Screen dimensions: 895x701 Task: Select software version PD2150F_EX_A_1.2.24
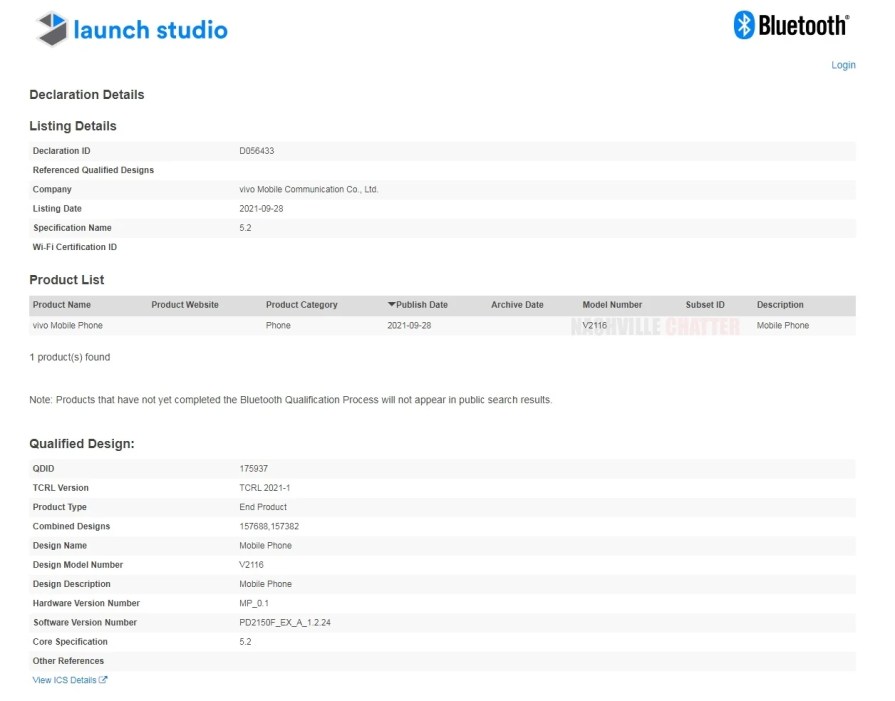285,623
